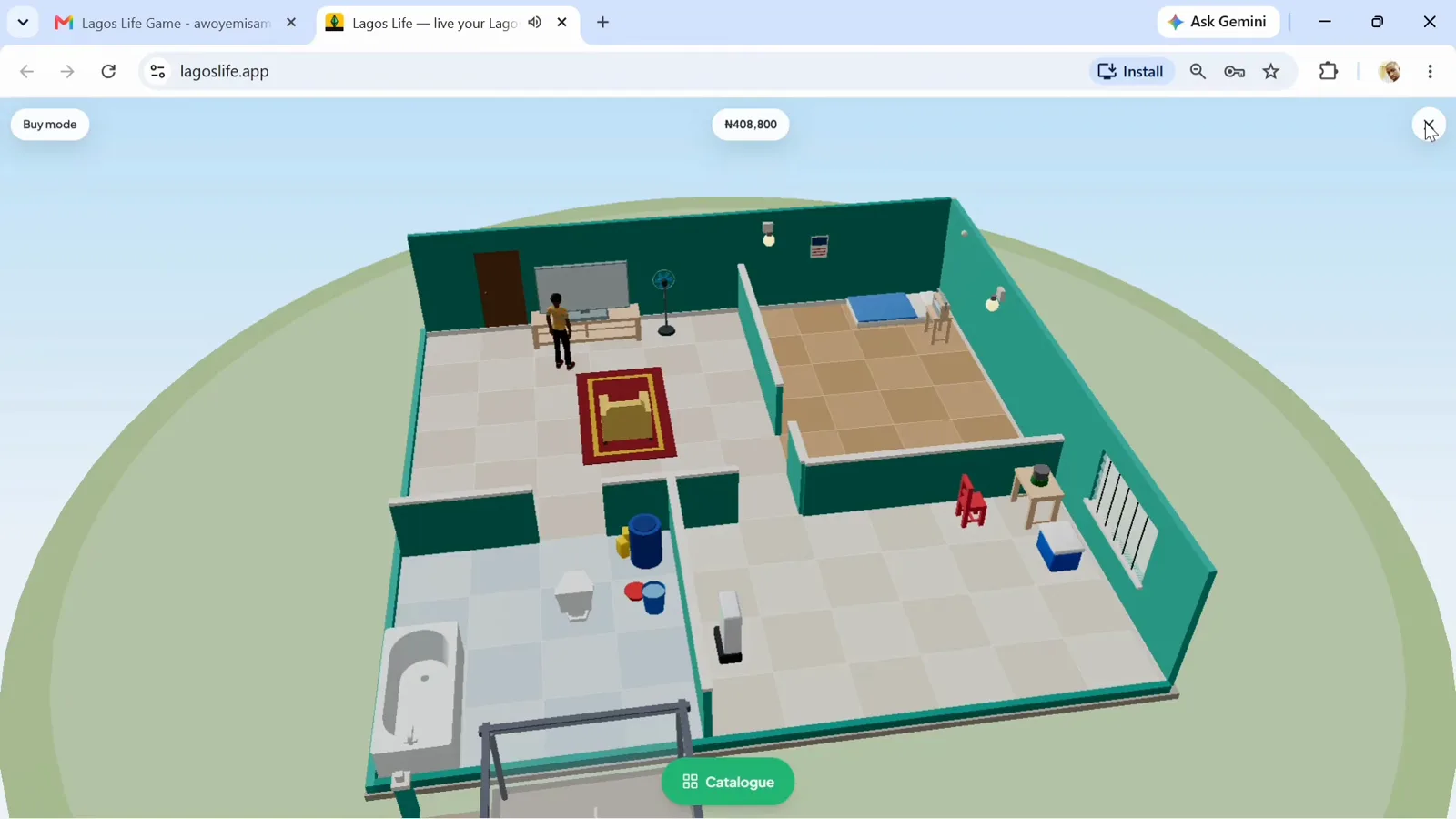Image resolution: width=1456 pixels, height=819 pixels.
Task: Click the Buy mode label
Action: click(50, 125)
